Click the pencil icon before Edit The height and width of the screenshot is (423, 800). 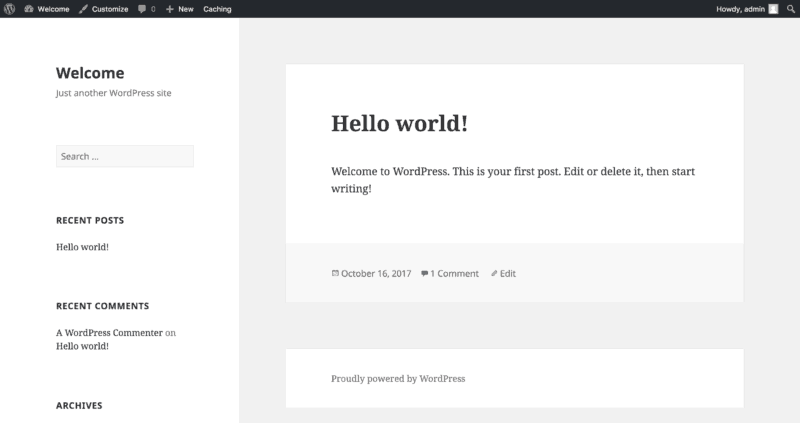click(x=494, y=273)
